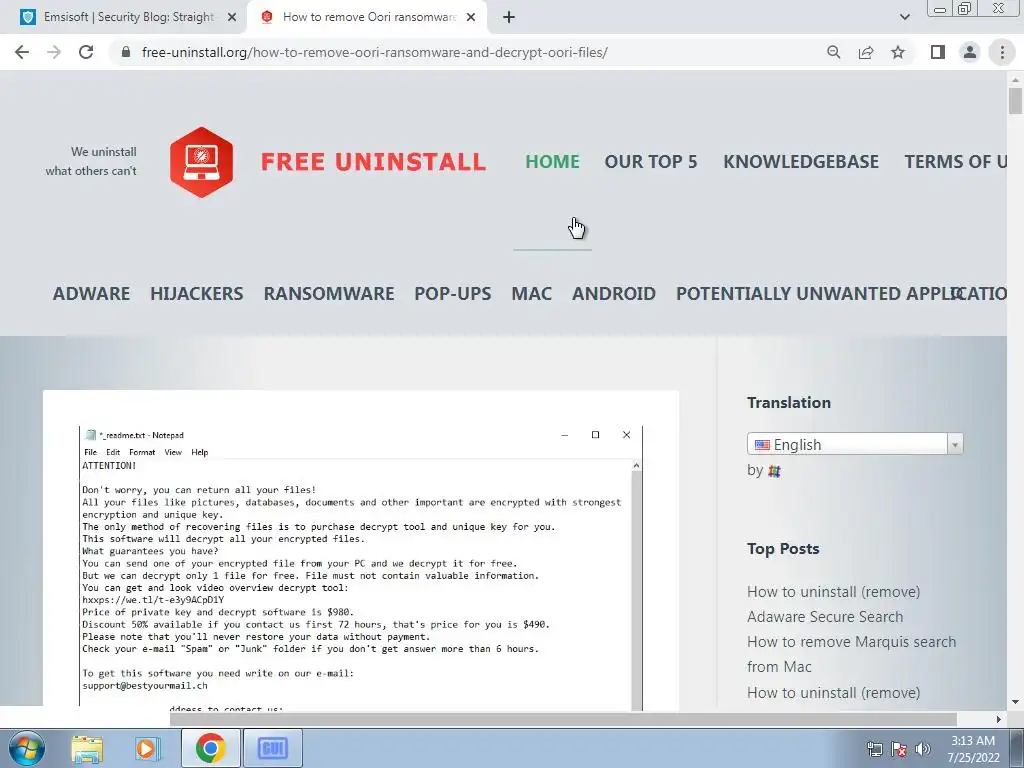The width and height of the screenshot is (1024, 768).
Task: Click the translator logo next to 'by'
Action: 775,471
